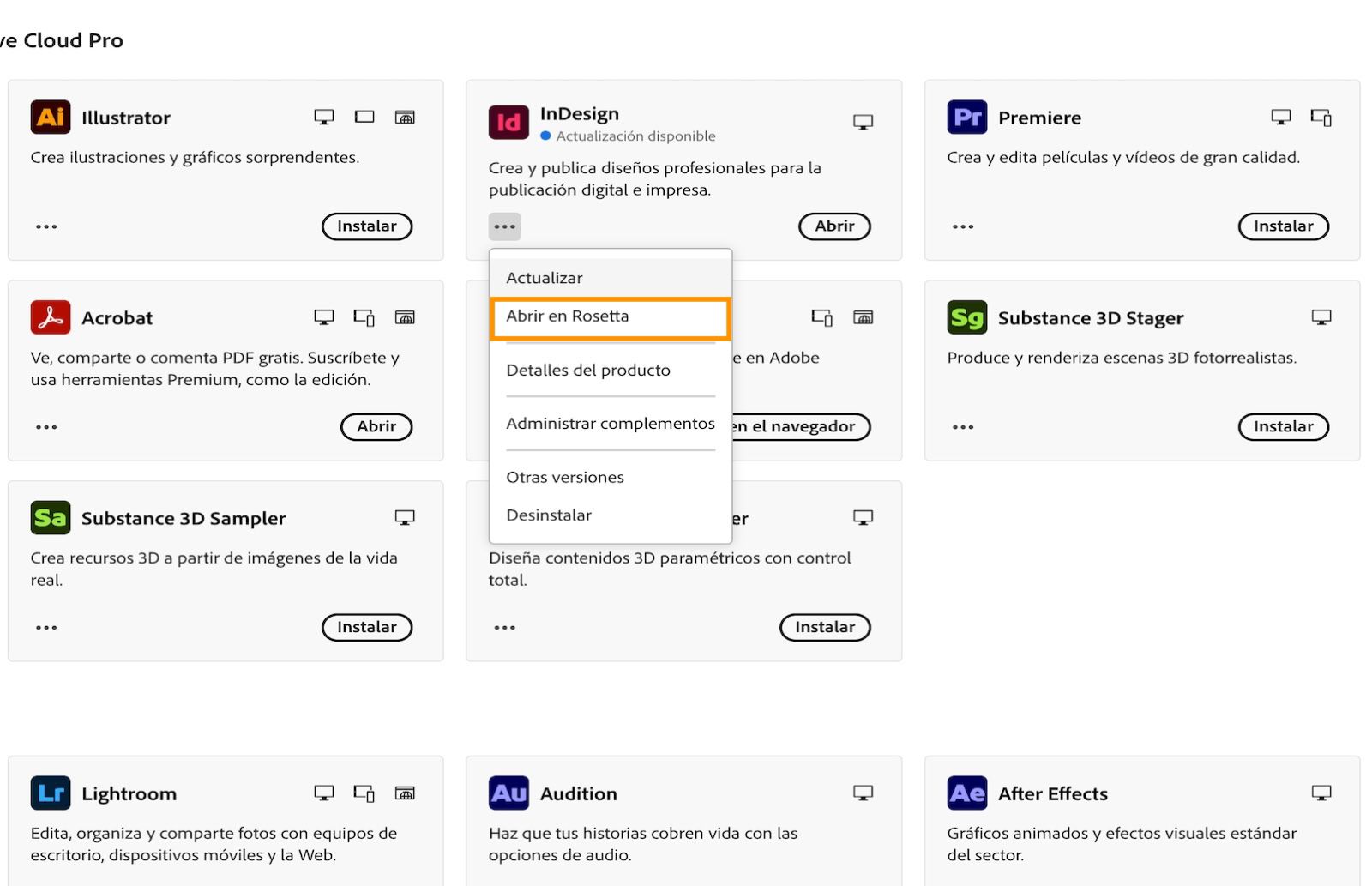The image size is (1372, 886).
Task: Click the Lightroom Lr app icon
Action: coord(51,793)
